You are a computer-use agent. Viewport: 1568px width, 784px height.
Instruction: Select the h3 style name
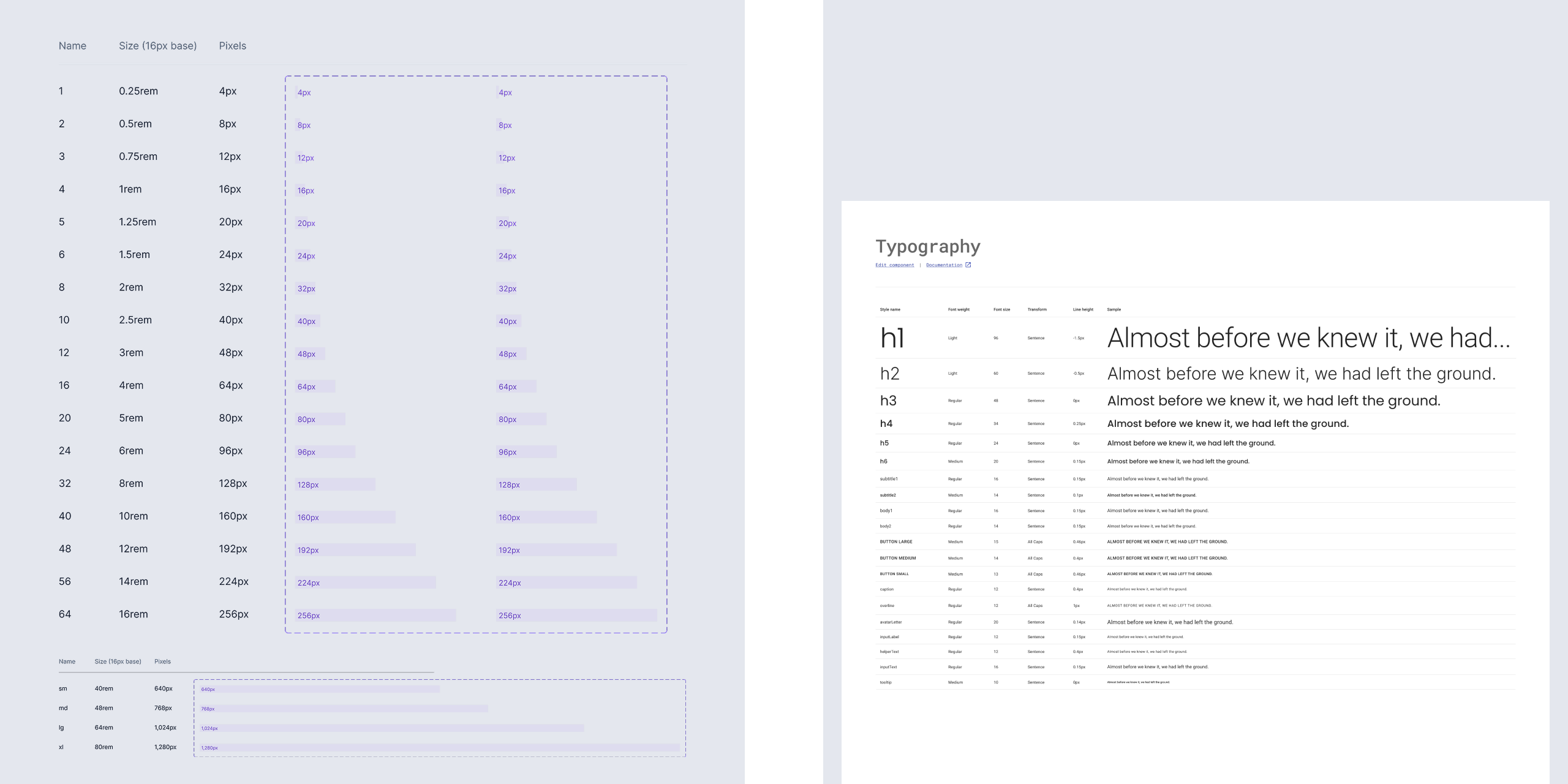(x=888, y=401)
